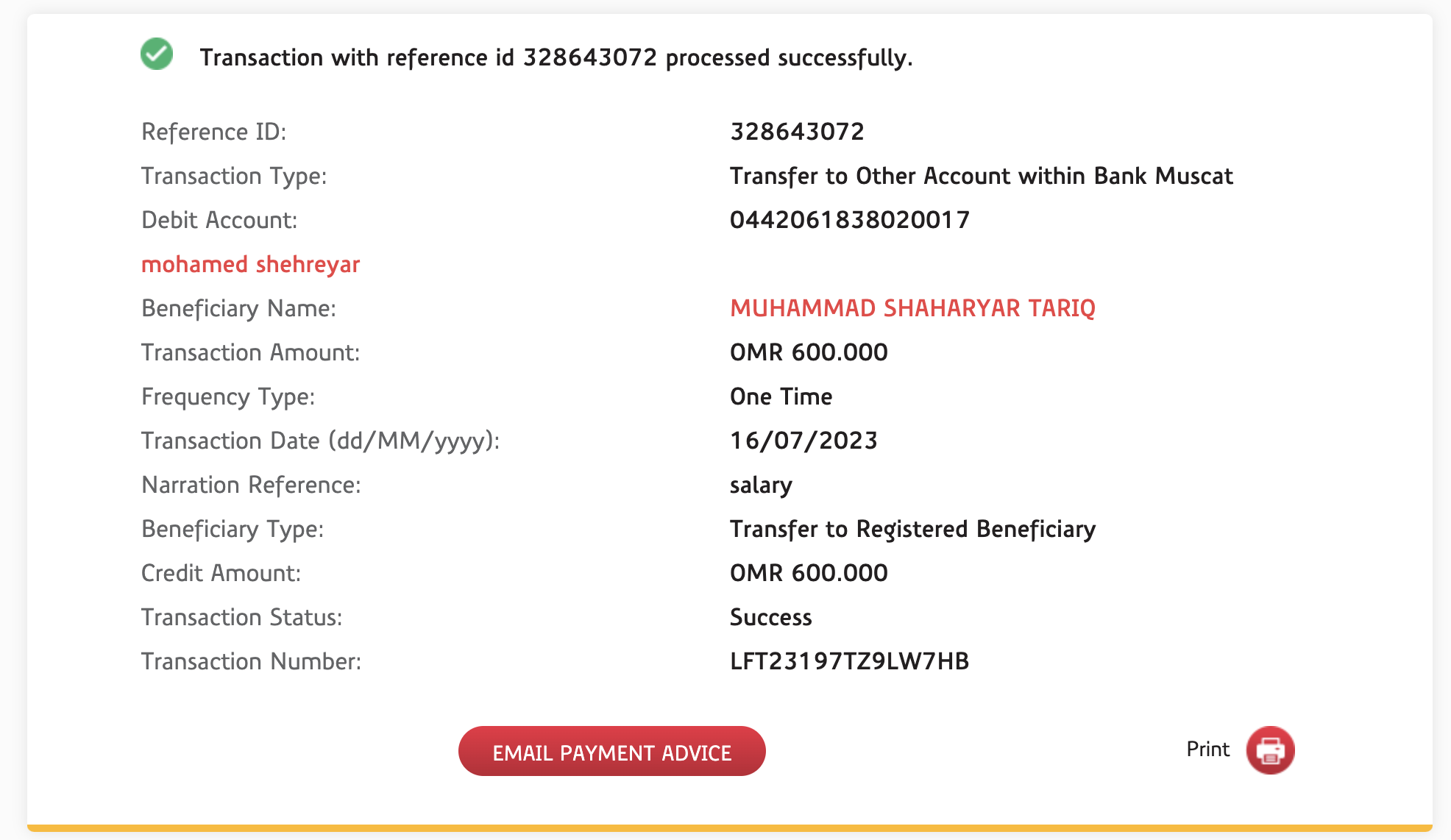Image resolution: width=1451 pixels, height=840 pixels.
Task: Click the Credit Amount field label
Action: tap(221, 573)
